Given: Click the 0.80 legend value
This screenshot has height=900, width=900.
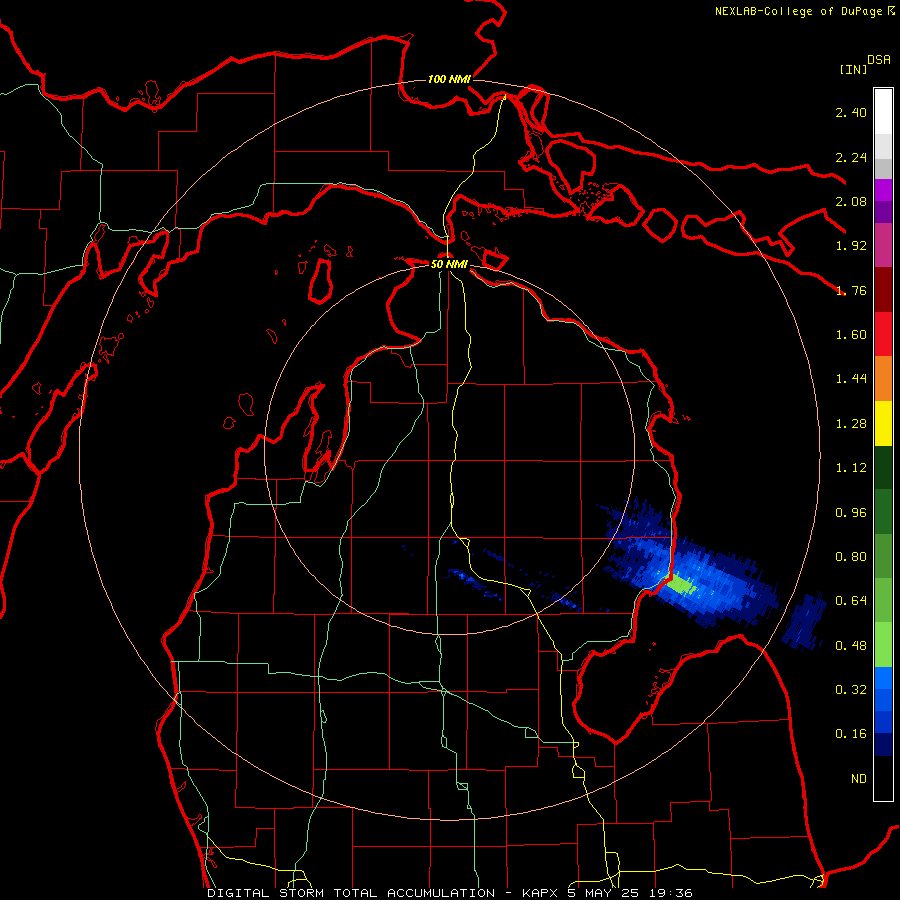Looking at the screenshot, I should coord(851,557).
